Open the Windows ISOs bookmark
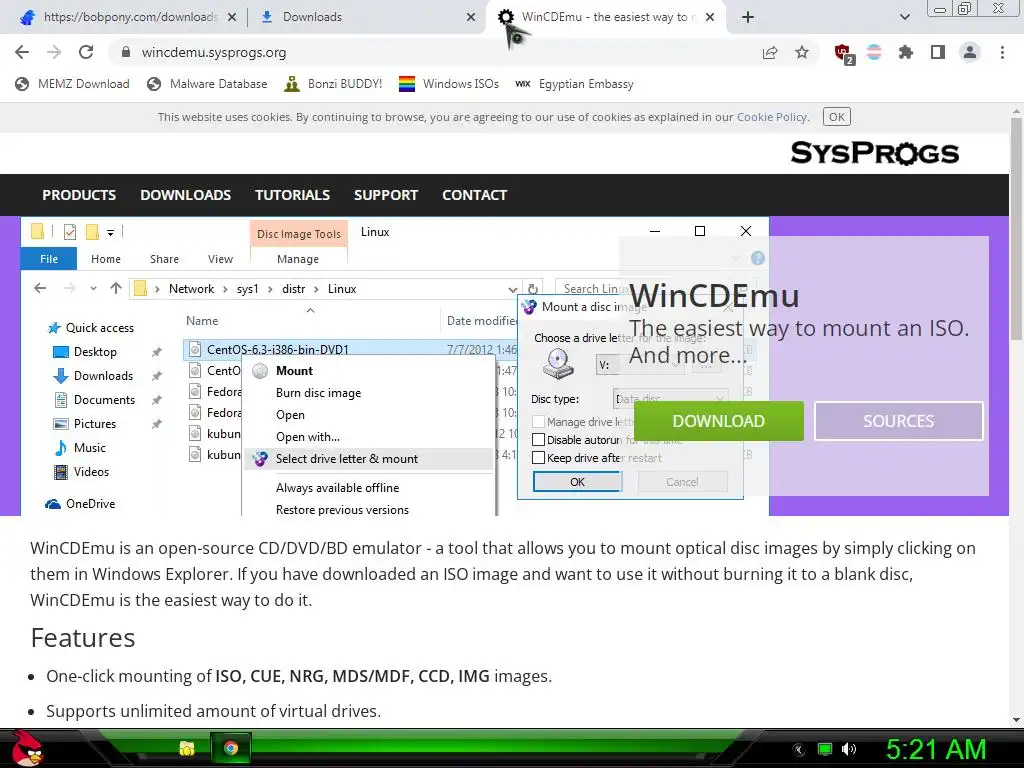1024x768 pixels. click(x=449, y=84)
